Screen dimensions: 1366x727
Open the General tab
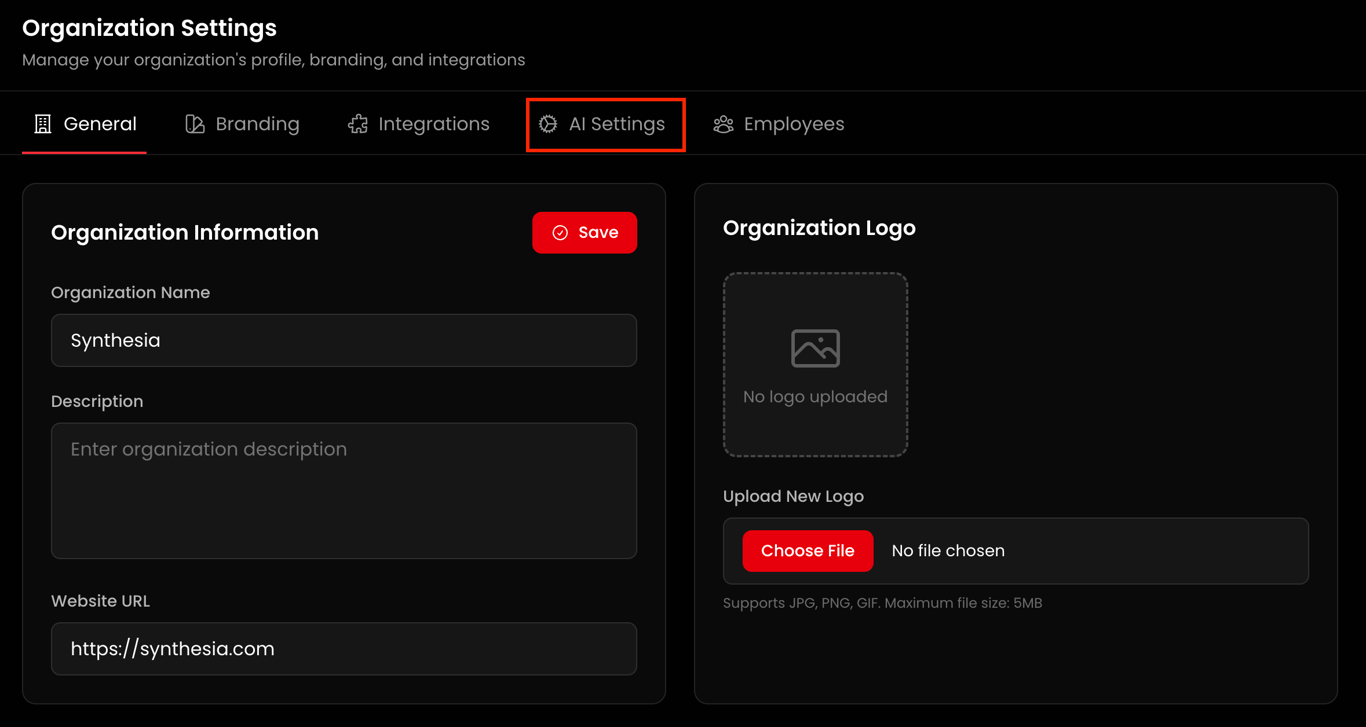85,124
